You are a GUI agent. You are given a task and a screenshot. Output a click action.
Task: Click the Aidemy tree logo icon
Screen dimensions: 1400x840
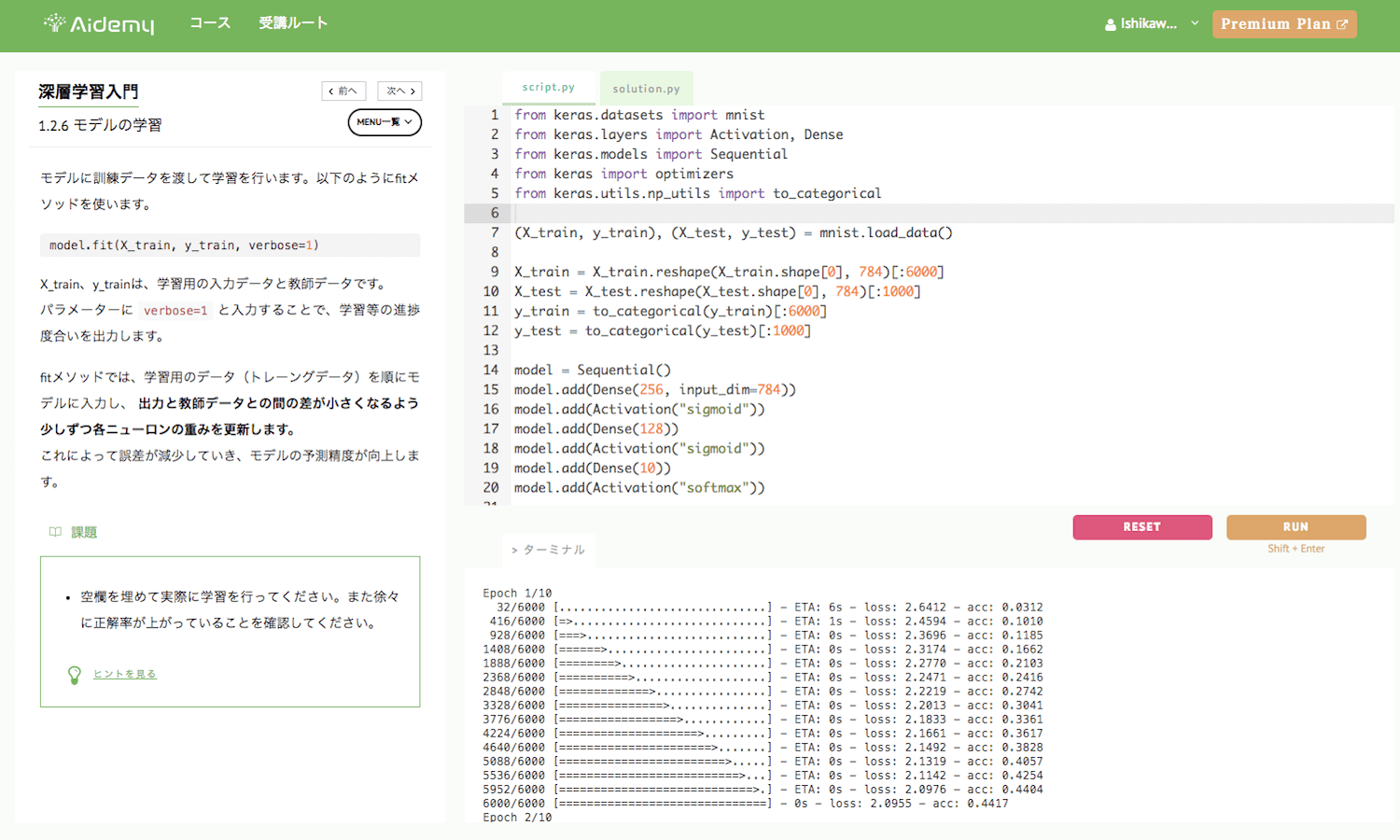coord(55,22)
